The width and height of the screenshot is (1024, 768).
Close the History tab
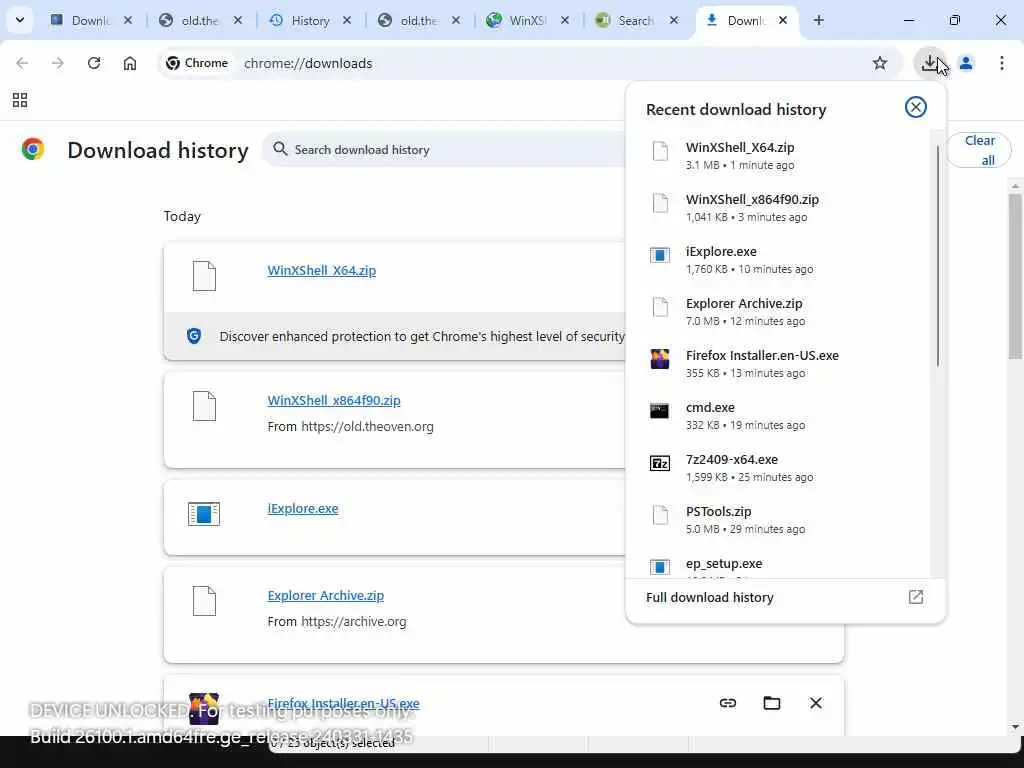347,20
